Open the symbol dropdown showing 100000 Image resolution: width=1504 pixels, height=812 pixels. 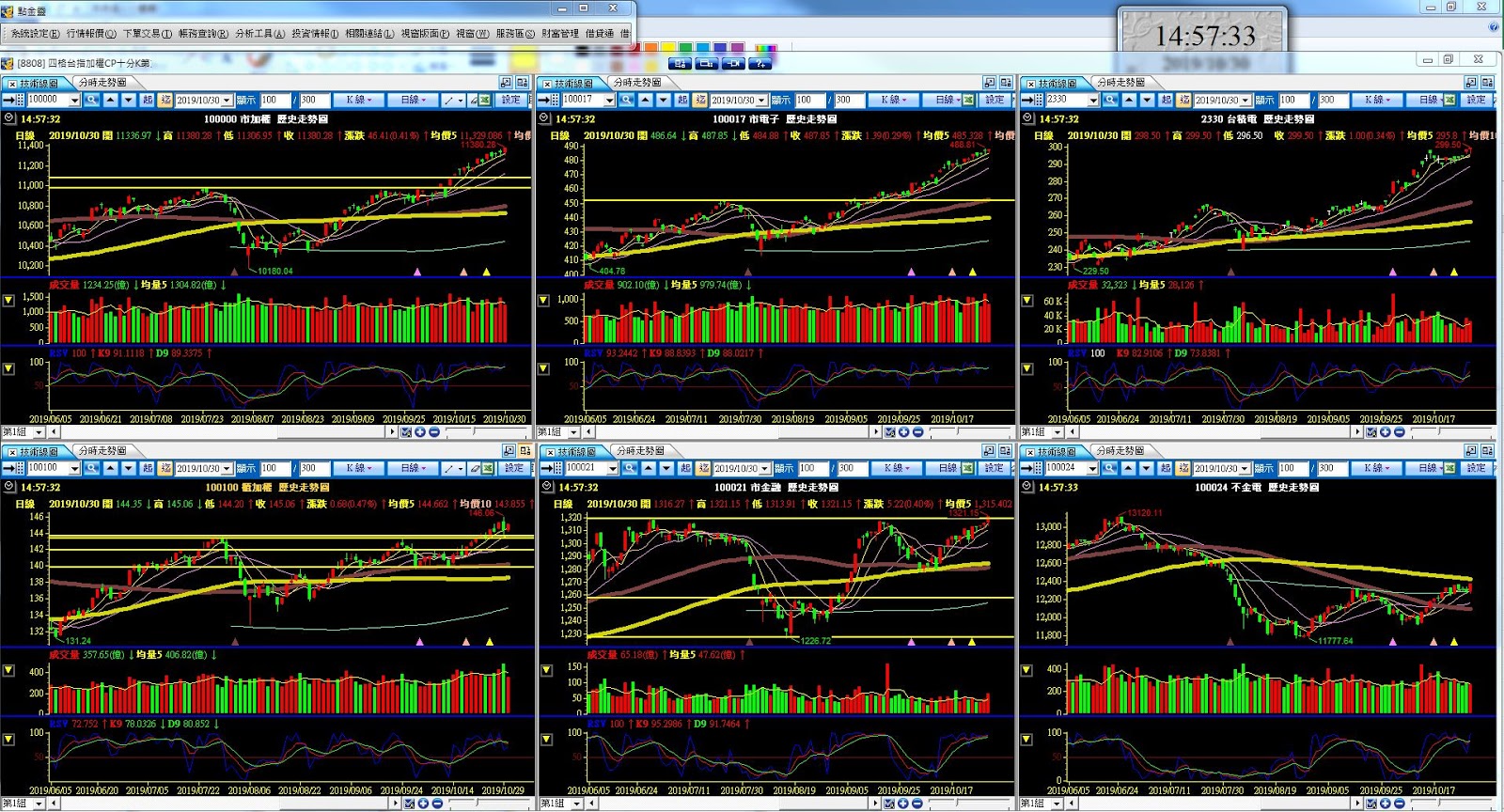coord(74,101)
